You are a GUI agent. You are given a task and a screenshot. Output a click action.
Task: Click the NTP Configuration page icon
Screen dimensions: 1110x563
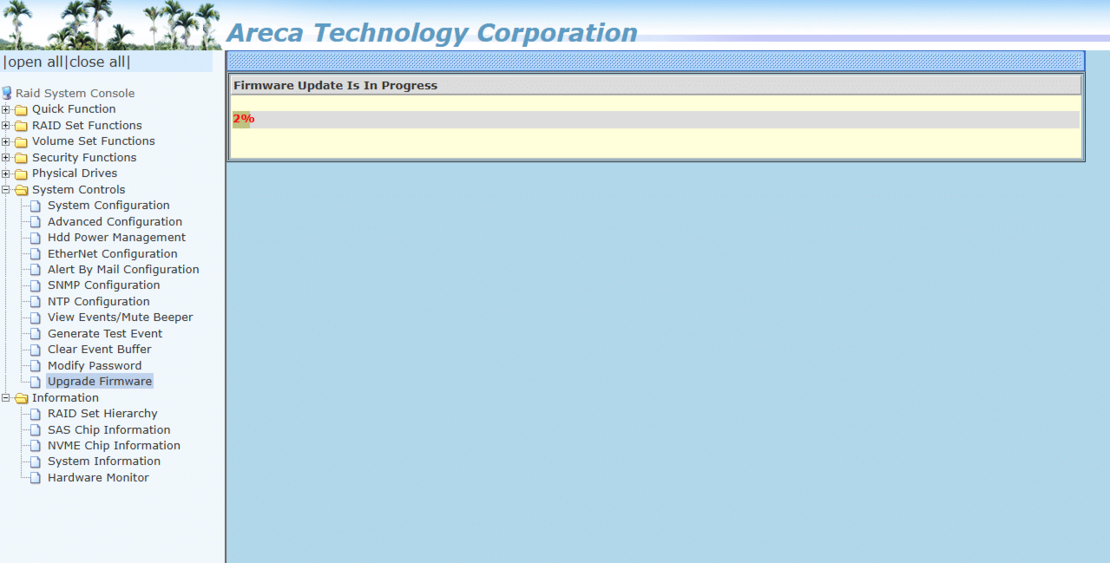pyautogui.click(x=36, y=302)
